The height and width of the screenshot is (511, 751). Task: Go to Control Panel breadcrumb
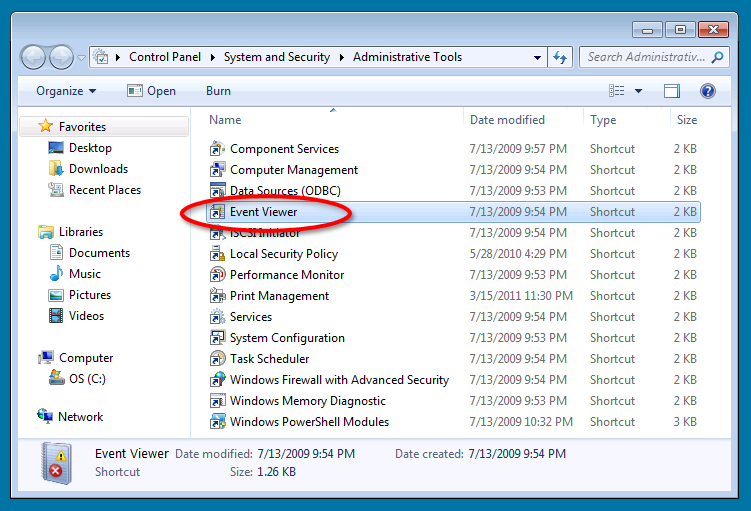click(x=165, y=57)
